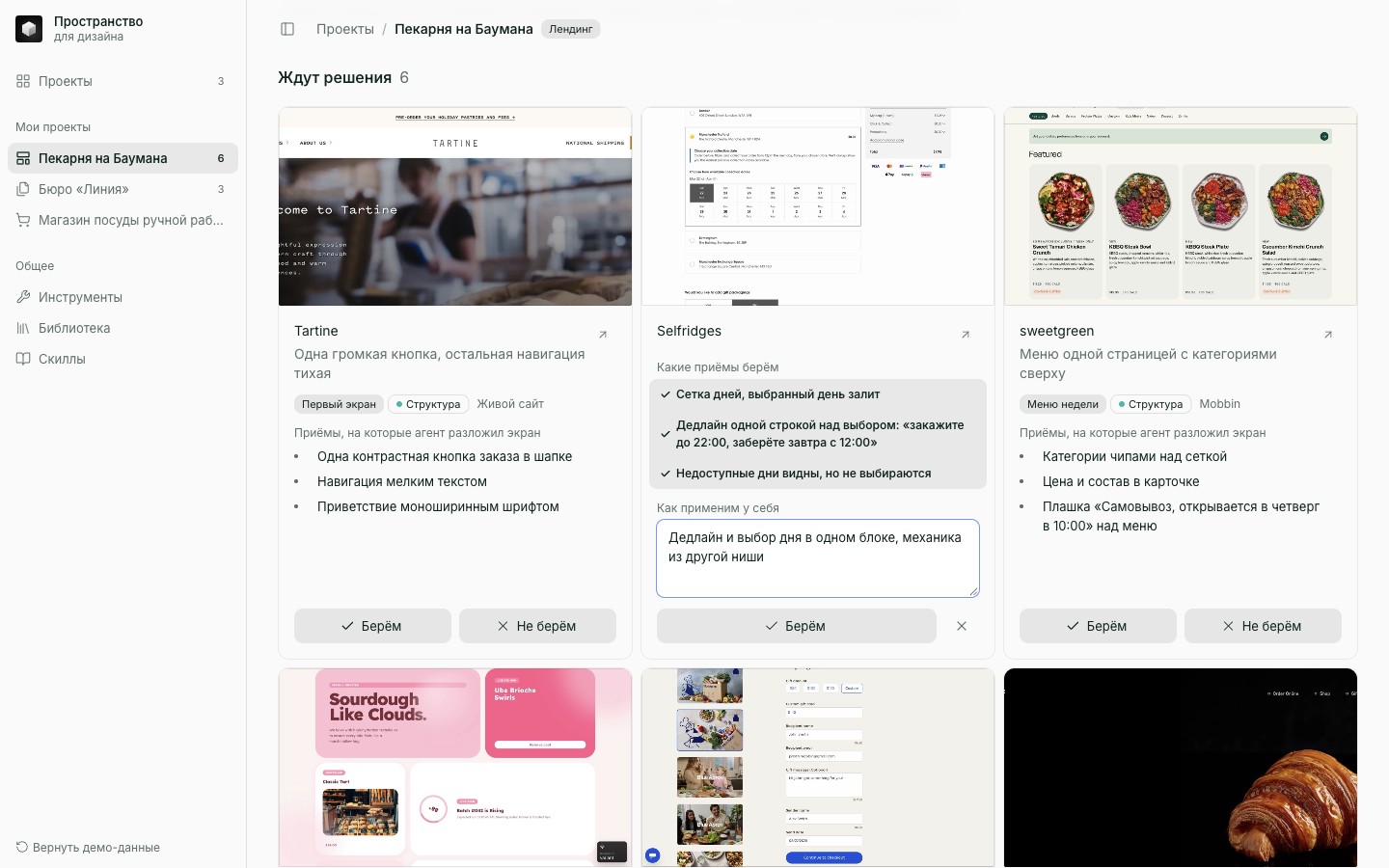This screenshot has height=868, width=1389.
Task: Click the Пространство logo icon
Action: point(29,29)
